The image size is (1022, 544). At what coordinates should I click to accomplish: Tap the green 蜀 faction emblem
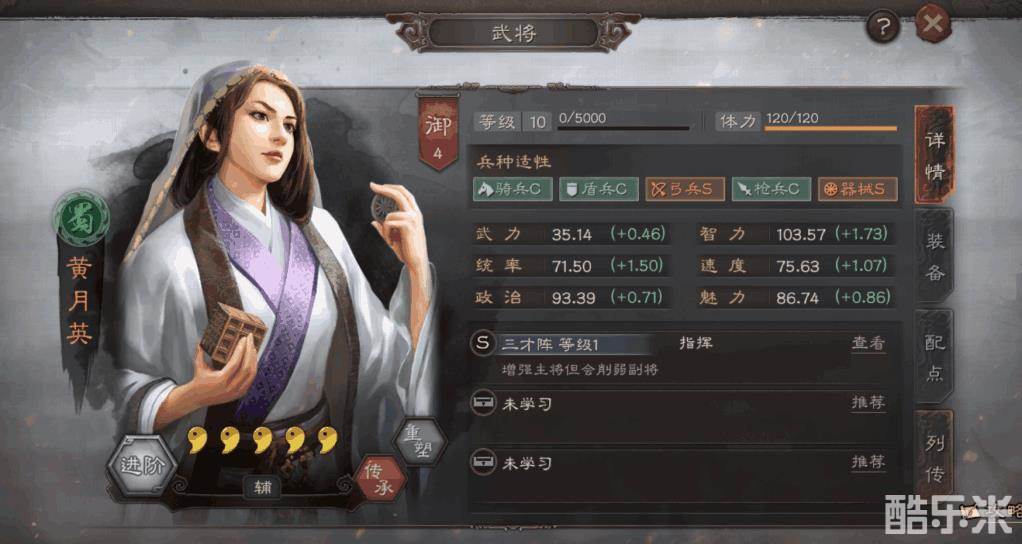(x=81, y=219)
